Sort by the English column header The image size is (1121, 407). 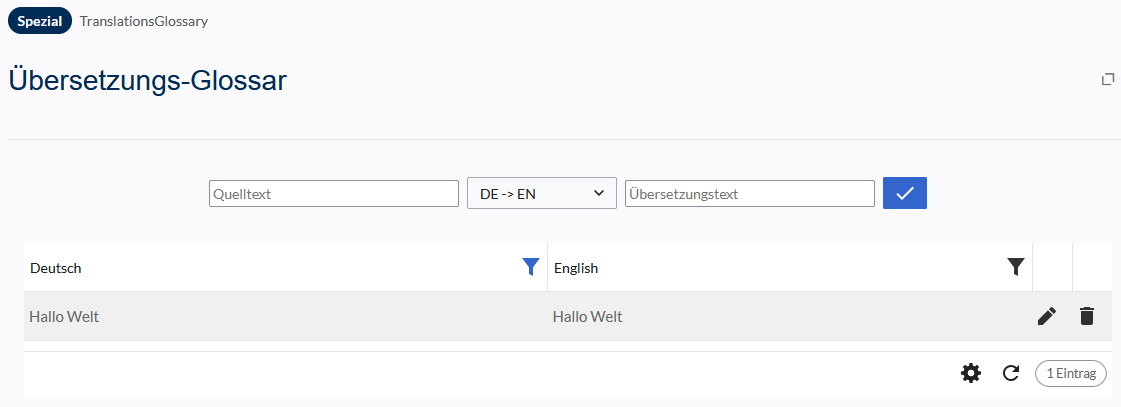pos(576,268)
